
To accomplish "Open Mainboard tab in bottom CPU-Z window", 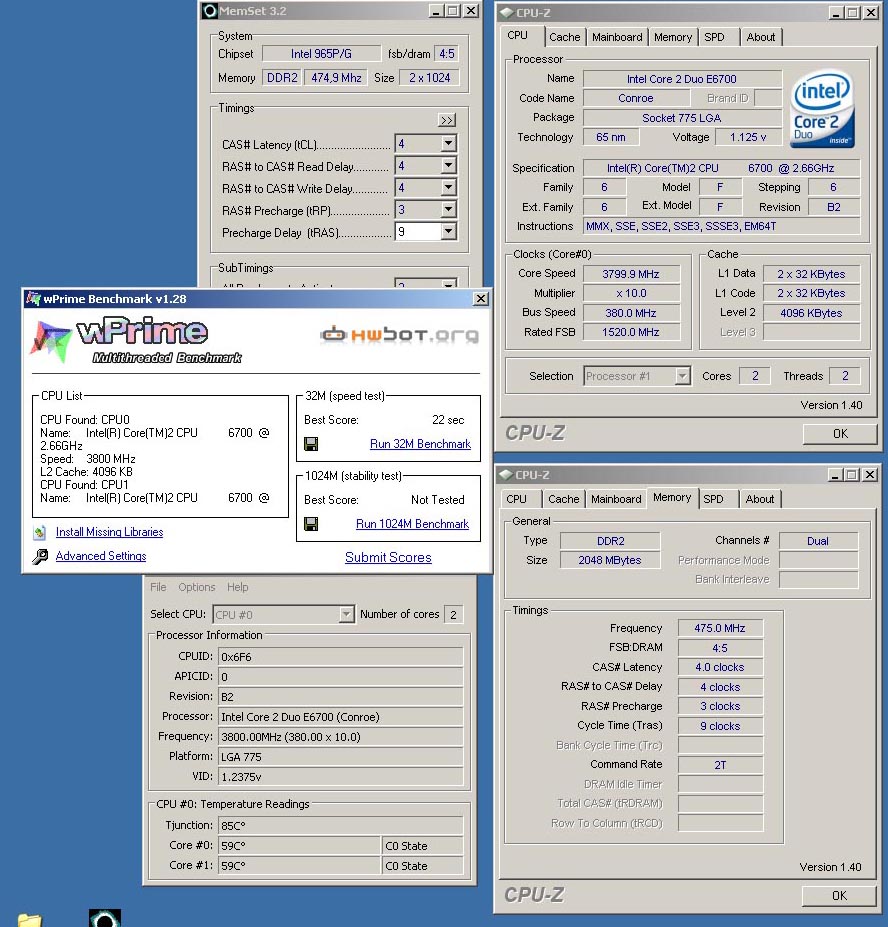I will (x=616, y=499).
